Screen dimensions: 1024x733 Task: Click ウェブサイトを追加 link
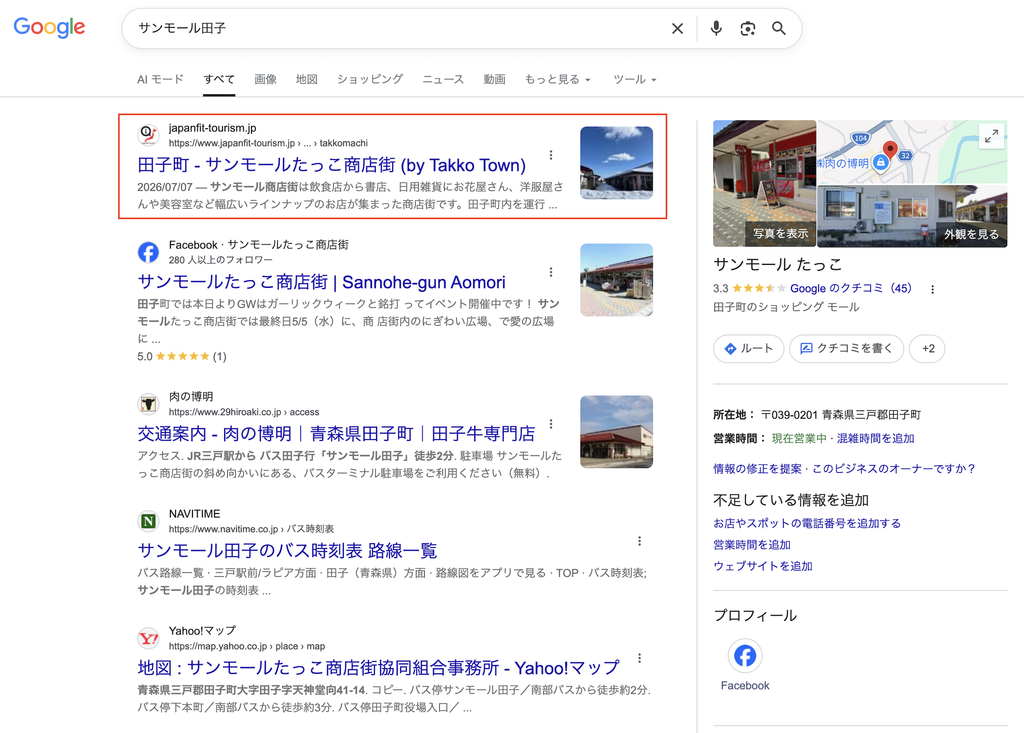(x=763, y=566)
